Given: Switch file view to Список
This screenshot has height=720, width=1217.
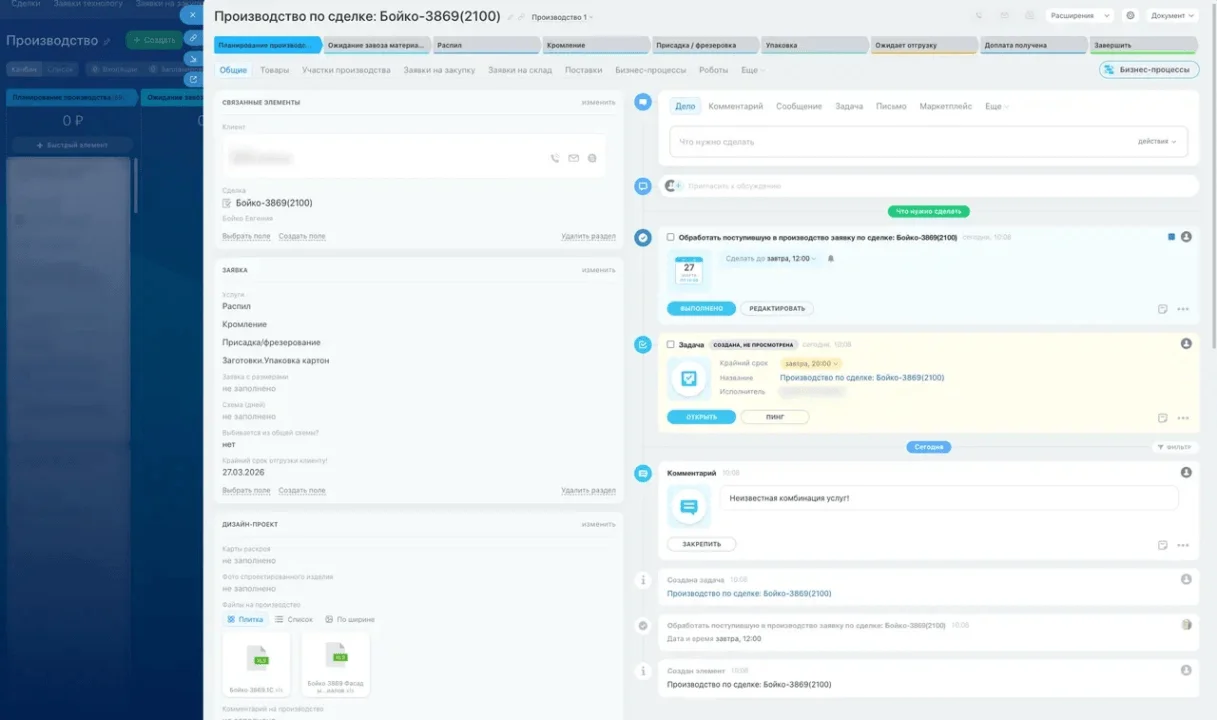Looking at the screenshot, I should pyautogui.click(x=294, y=619).
